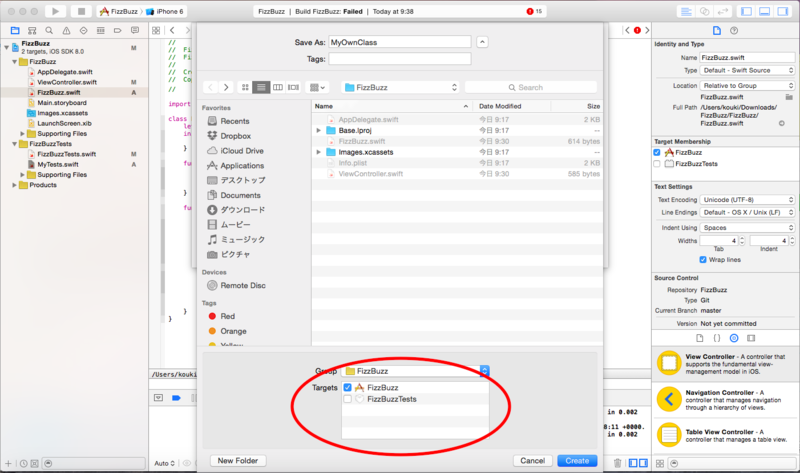The height and width of the screenshot is (473, 800).
Task: Click the Save As filename field
Action: [399, 42]
